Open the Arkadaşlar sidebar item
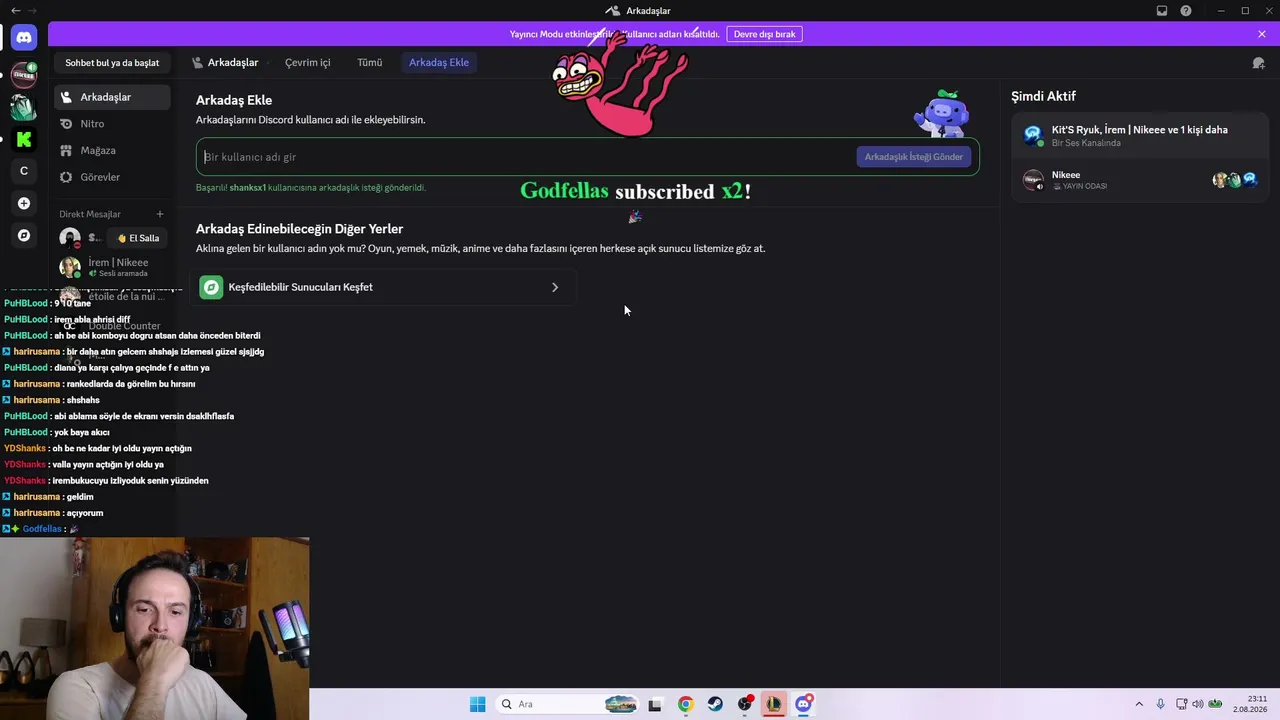 (112, 97)
